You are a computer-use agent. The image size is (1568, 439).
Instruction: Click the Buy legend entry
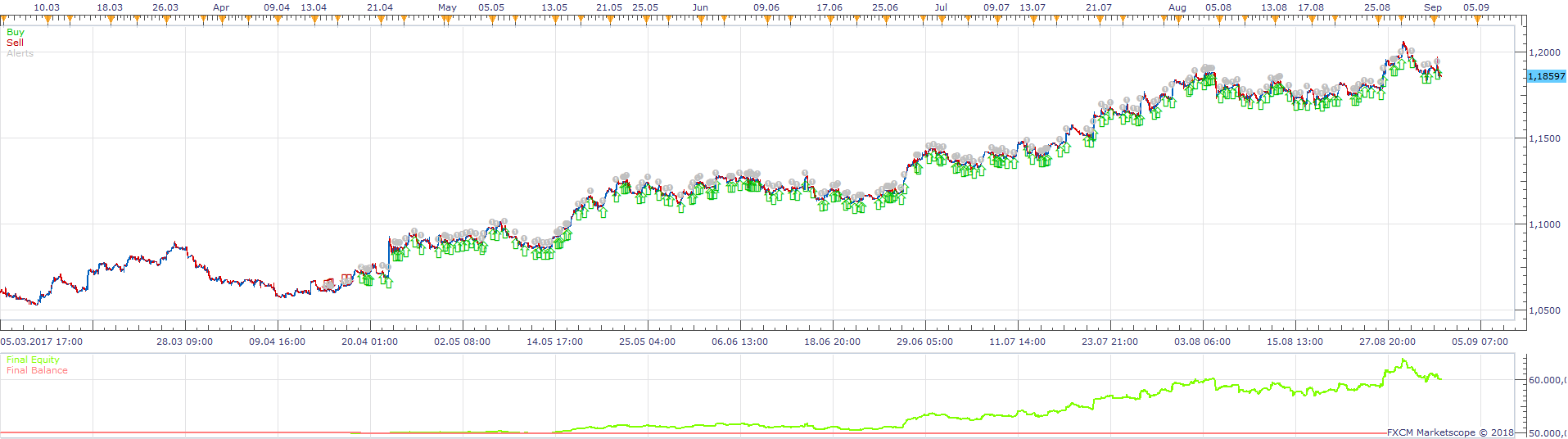[x=16, y=33]
